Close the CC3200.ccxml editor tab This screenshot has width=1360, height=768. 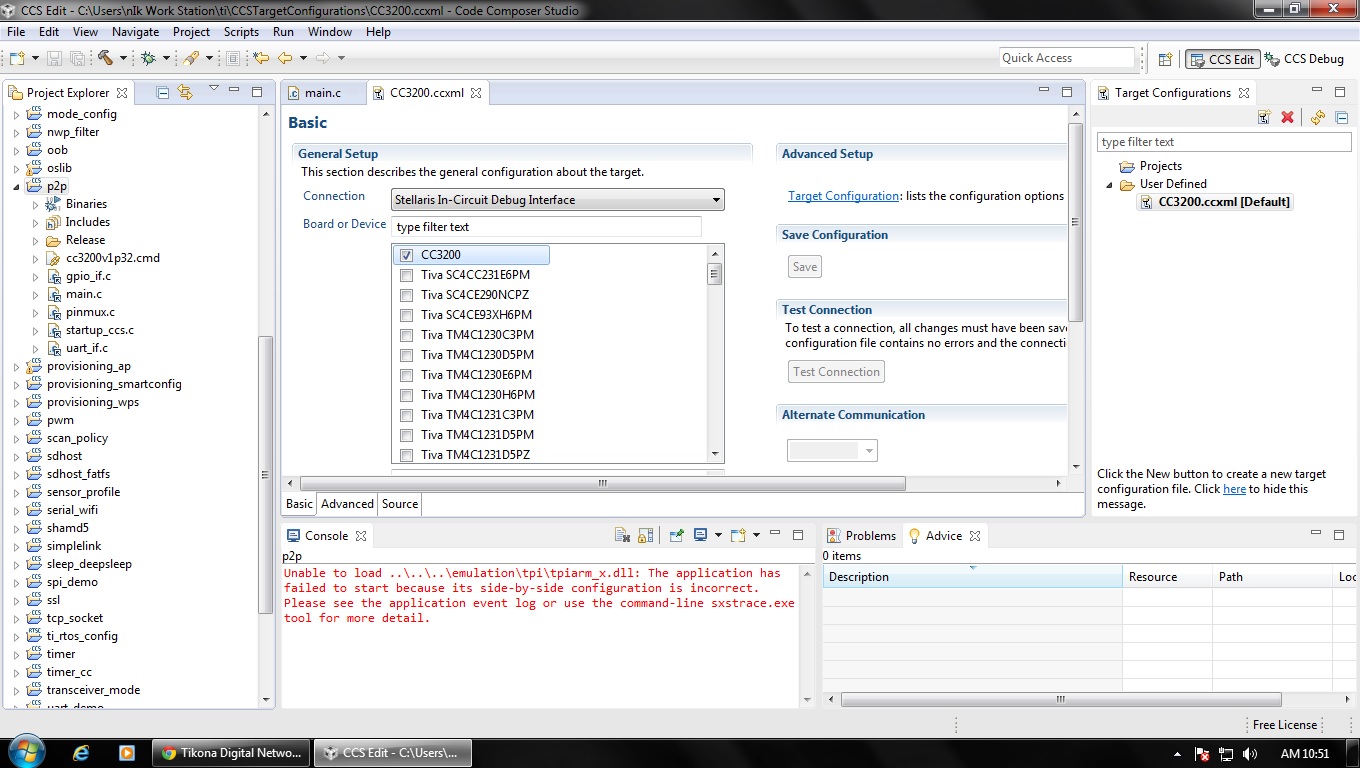pyautogui.click(x=476, y=93)
